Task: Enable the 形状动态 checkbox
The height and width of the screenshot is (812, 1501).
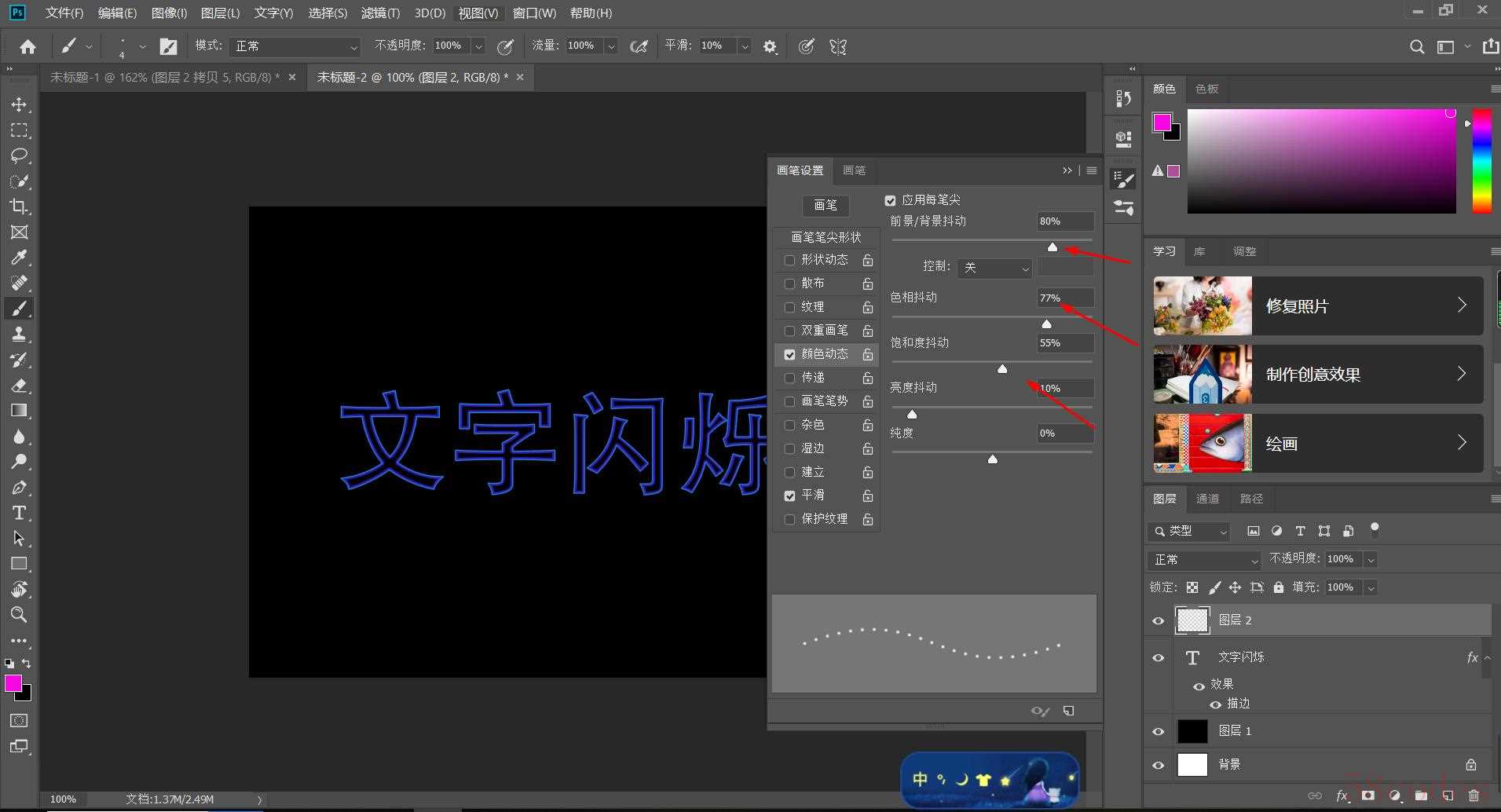Action: tap(789, 260)
